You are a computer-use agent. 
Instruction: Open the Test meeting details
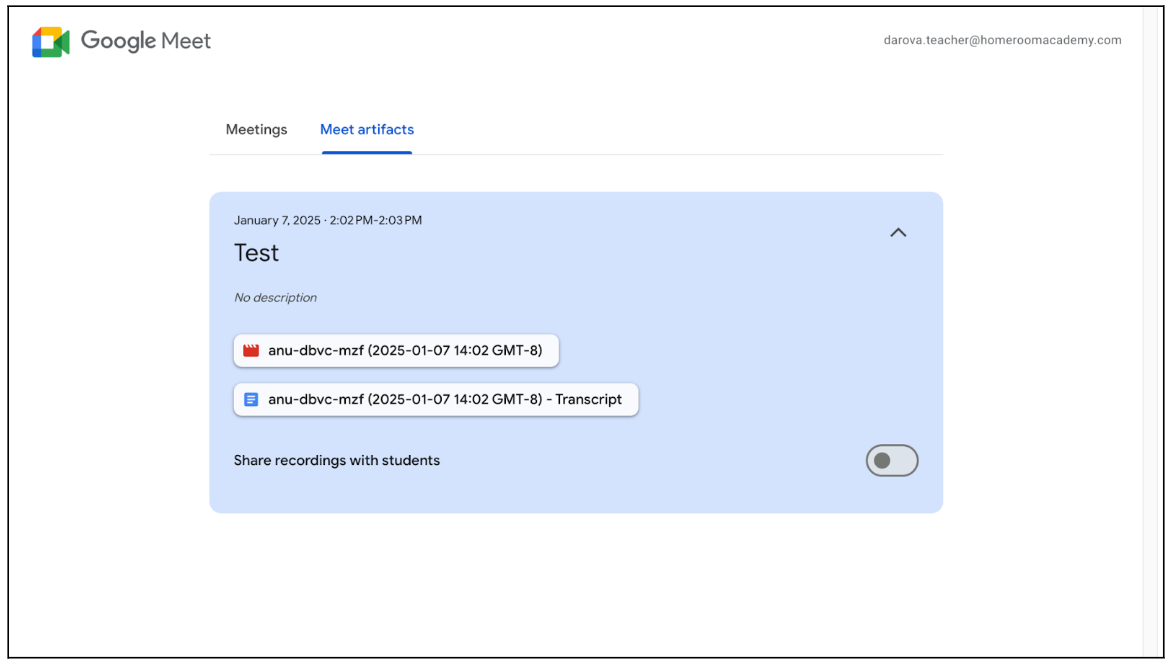256,252
